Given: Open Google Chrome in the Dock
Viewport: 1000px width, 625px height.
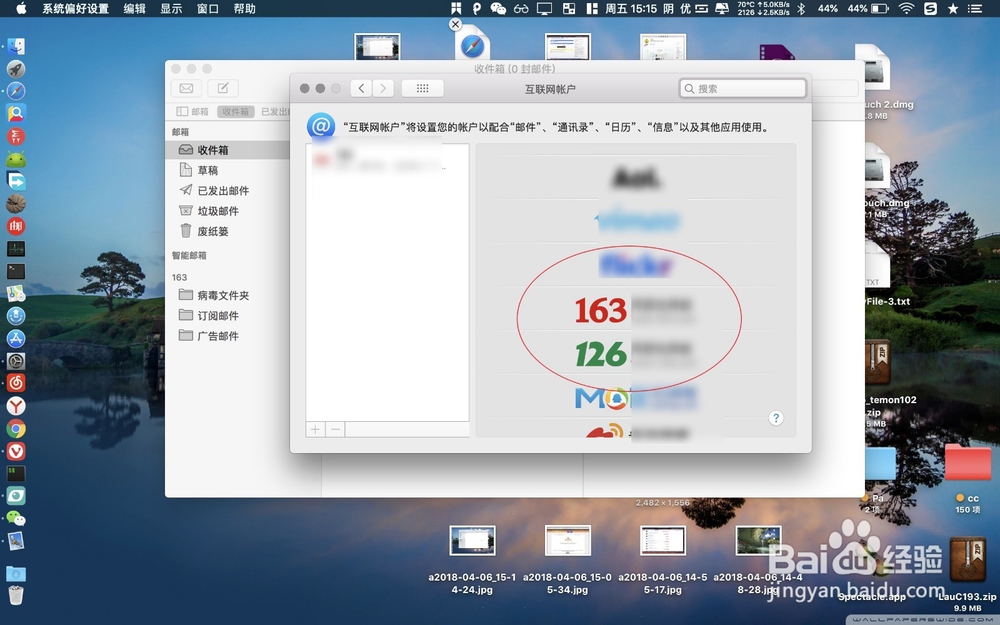Looking at the screenshot, I should coord(16,429).
